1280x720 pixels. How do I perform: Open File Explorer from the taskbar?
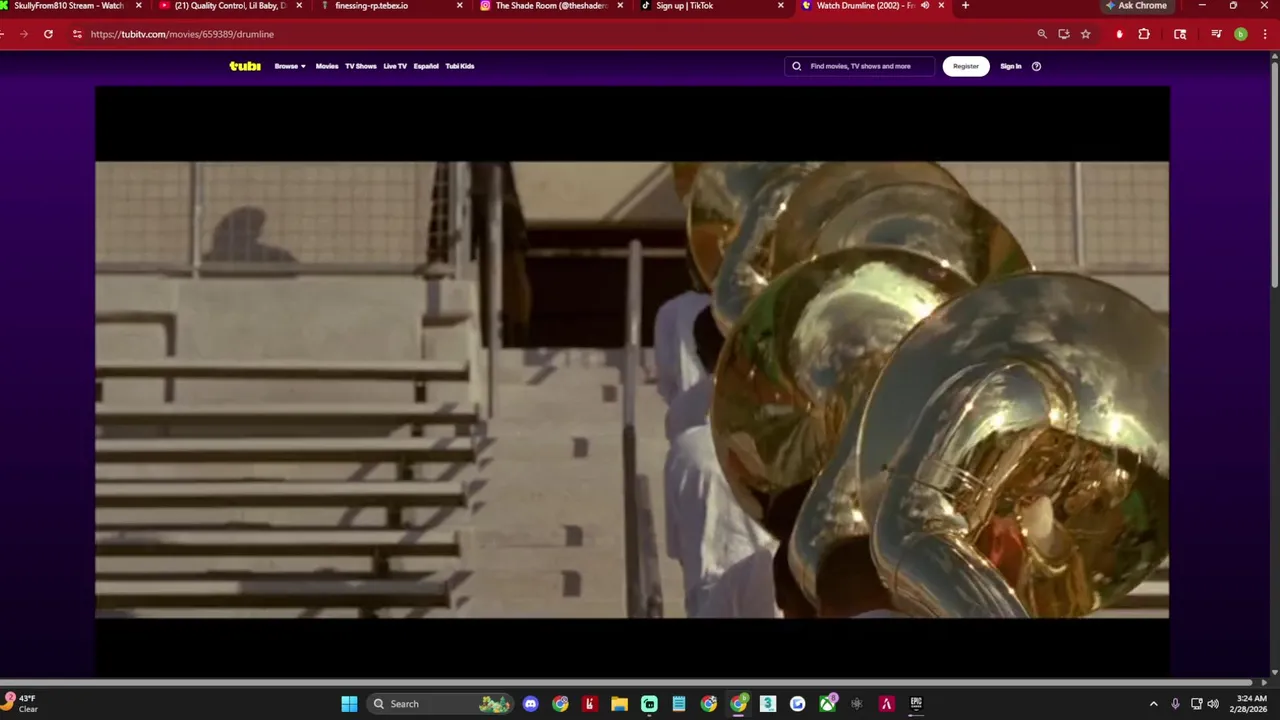[619, 704]
